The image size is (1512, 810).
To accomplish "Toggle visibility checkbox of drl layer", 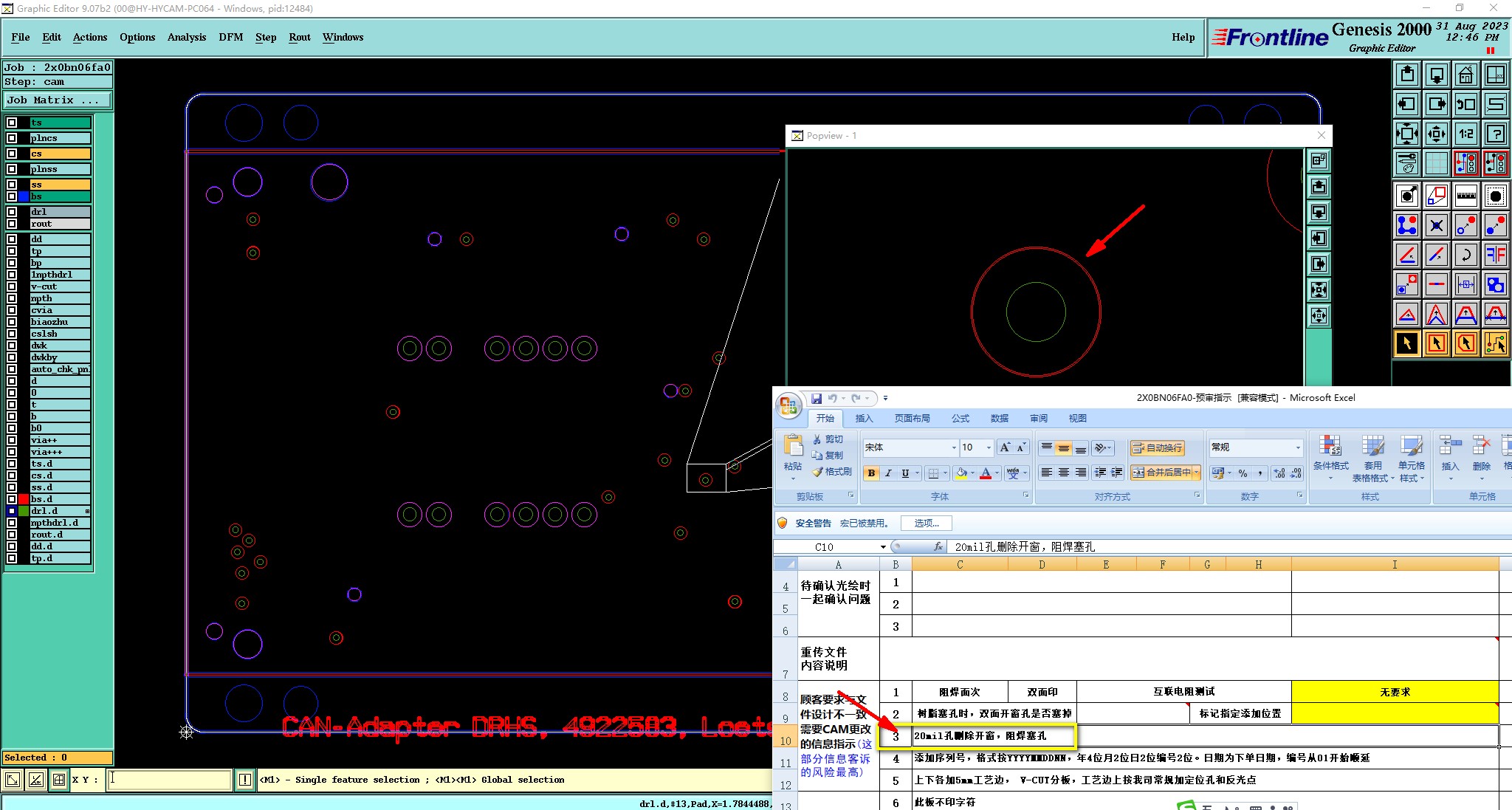I will (x=12, y=212).
